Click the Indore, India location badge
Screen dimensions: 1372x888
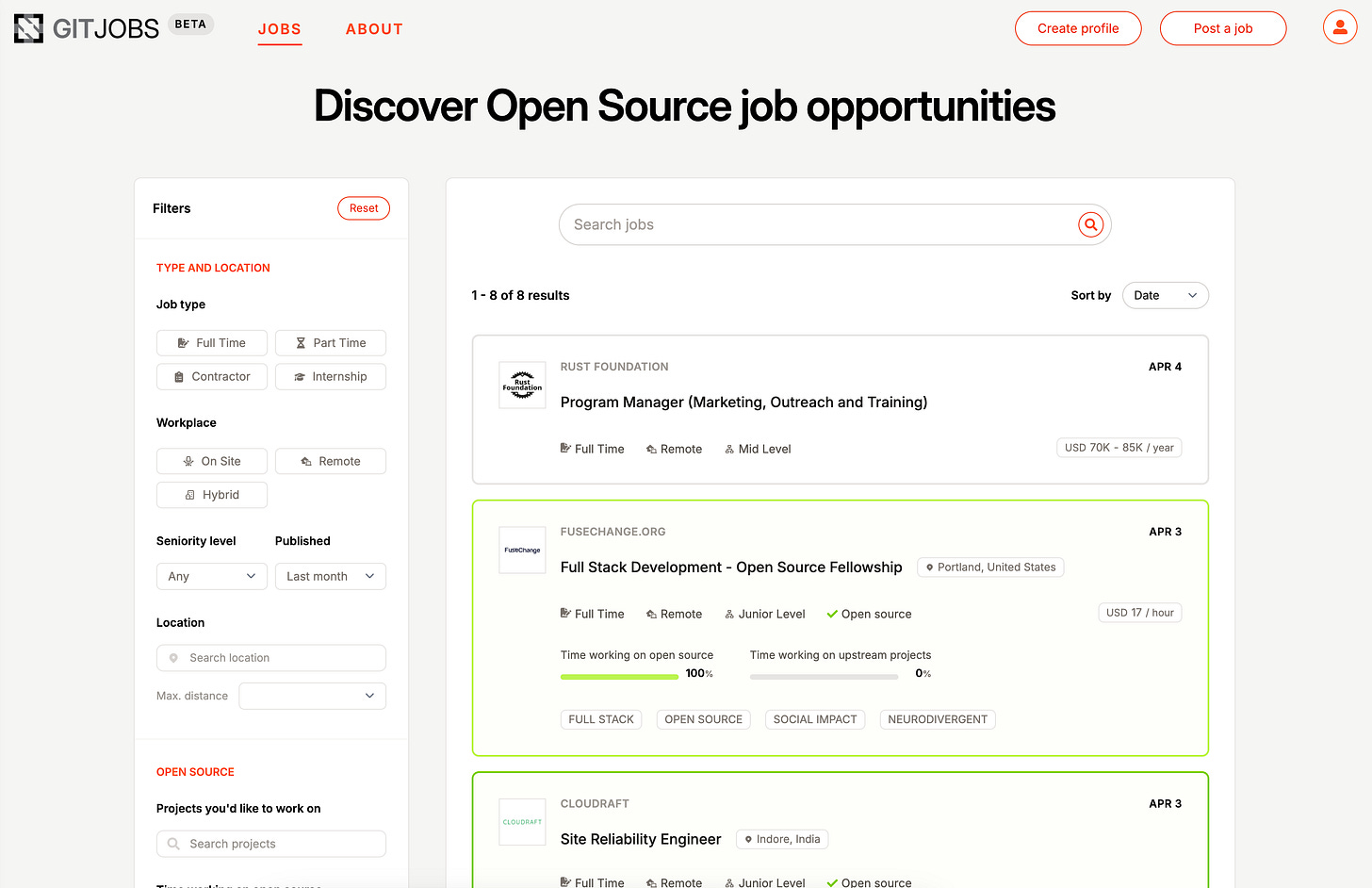(782, 839)
